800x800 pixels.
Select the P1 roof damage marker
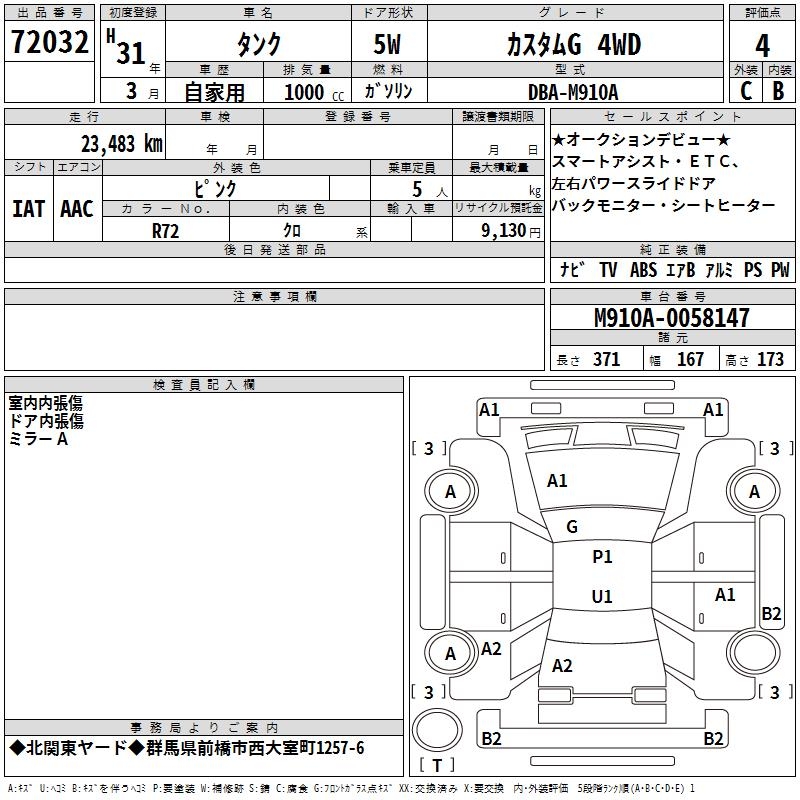[x=602, y=557]
